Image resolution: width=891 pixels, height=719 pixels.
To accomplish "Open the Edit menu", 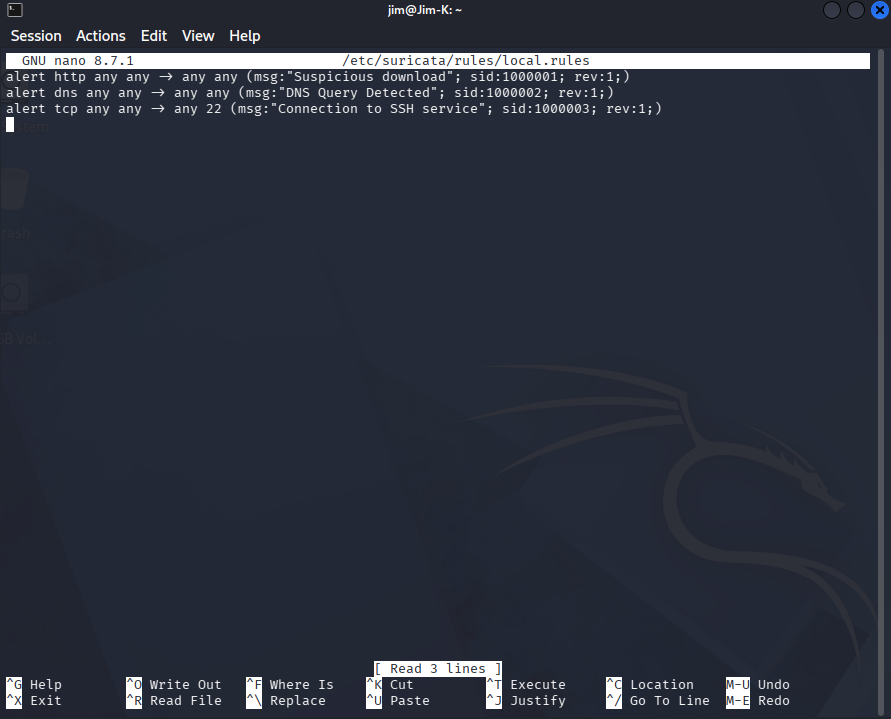I will [x=153, y=36].
